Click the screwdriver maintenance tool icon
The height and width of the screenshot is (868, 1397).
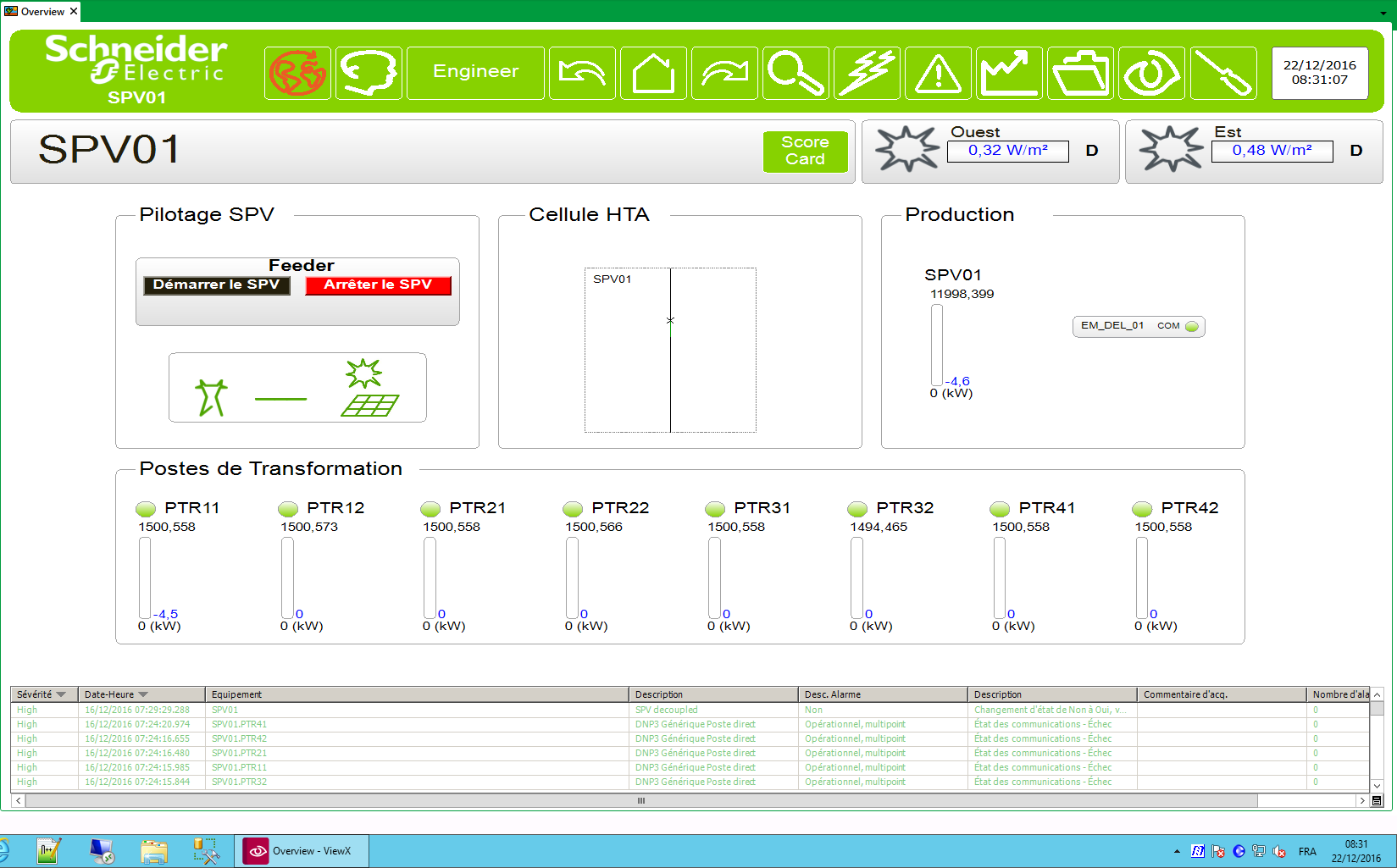[1222, 74]
